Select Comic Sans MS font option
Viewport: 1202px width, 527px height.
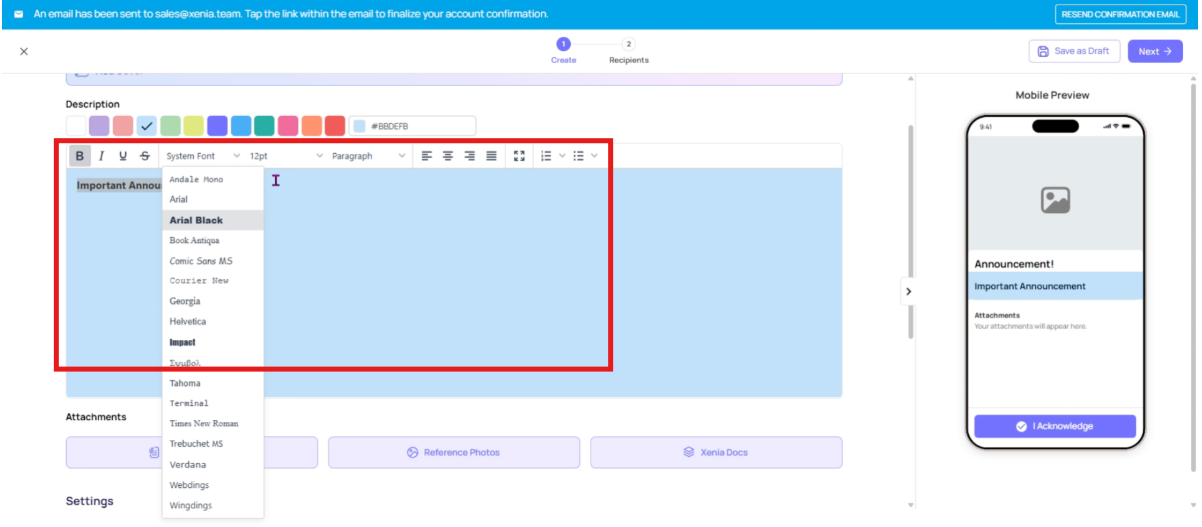coord(201,261)
